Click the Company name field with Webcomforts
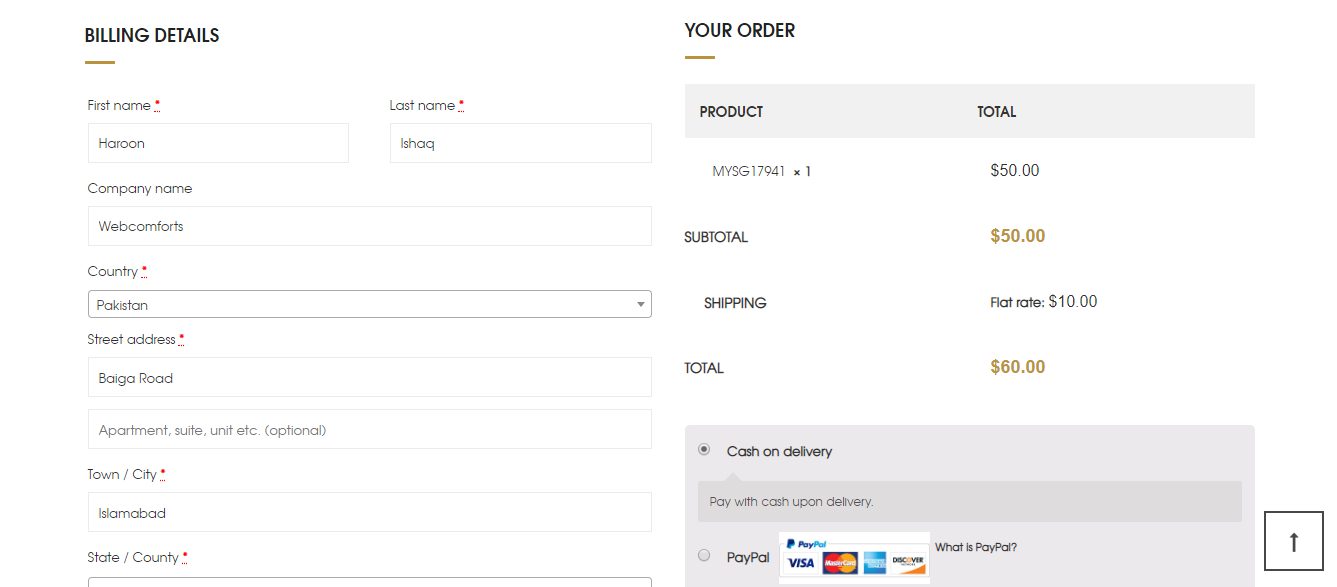Screen dimensions: 1337x587 point(370,226)
